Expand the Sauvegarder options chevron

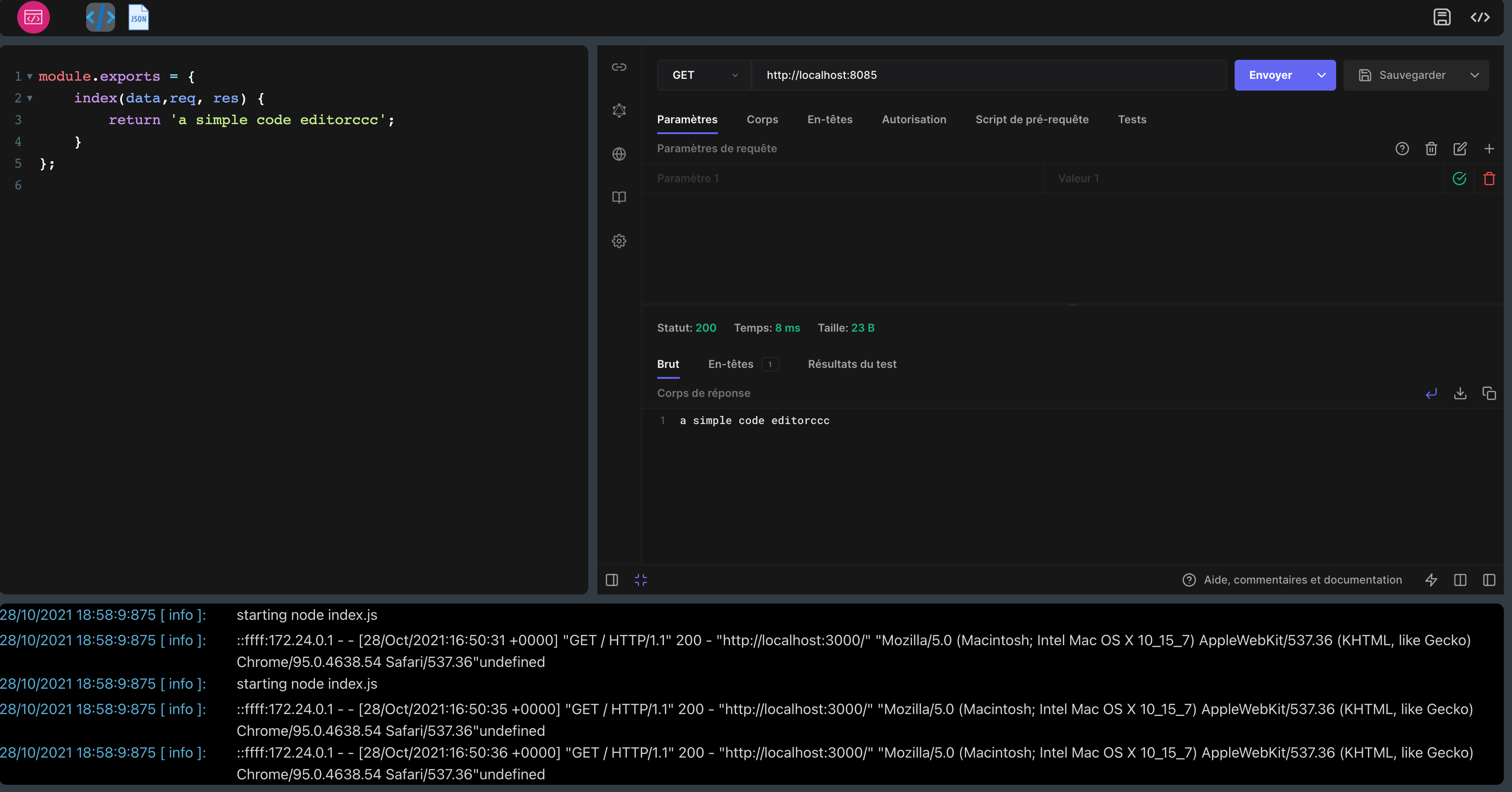[x=1476, y=74]
